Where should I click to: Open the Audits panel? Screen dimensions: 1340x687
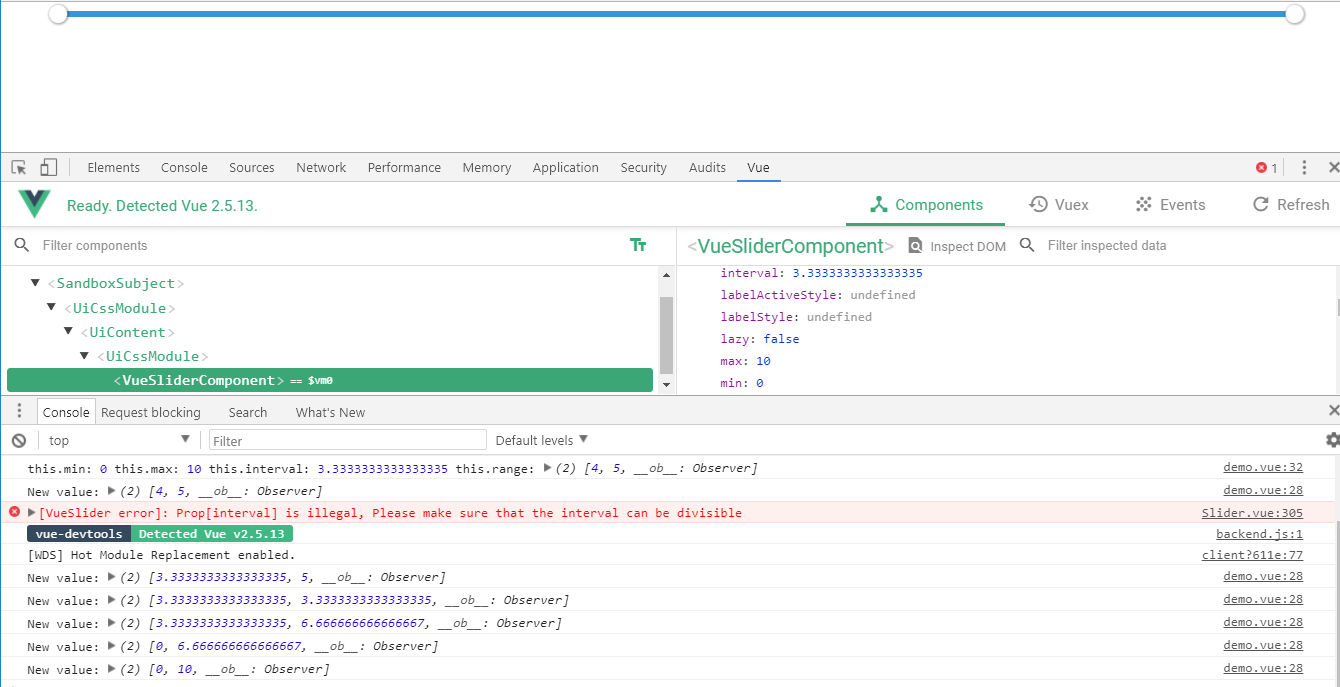point(707,168)
